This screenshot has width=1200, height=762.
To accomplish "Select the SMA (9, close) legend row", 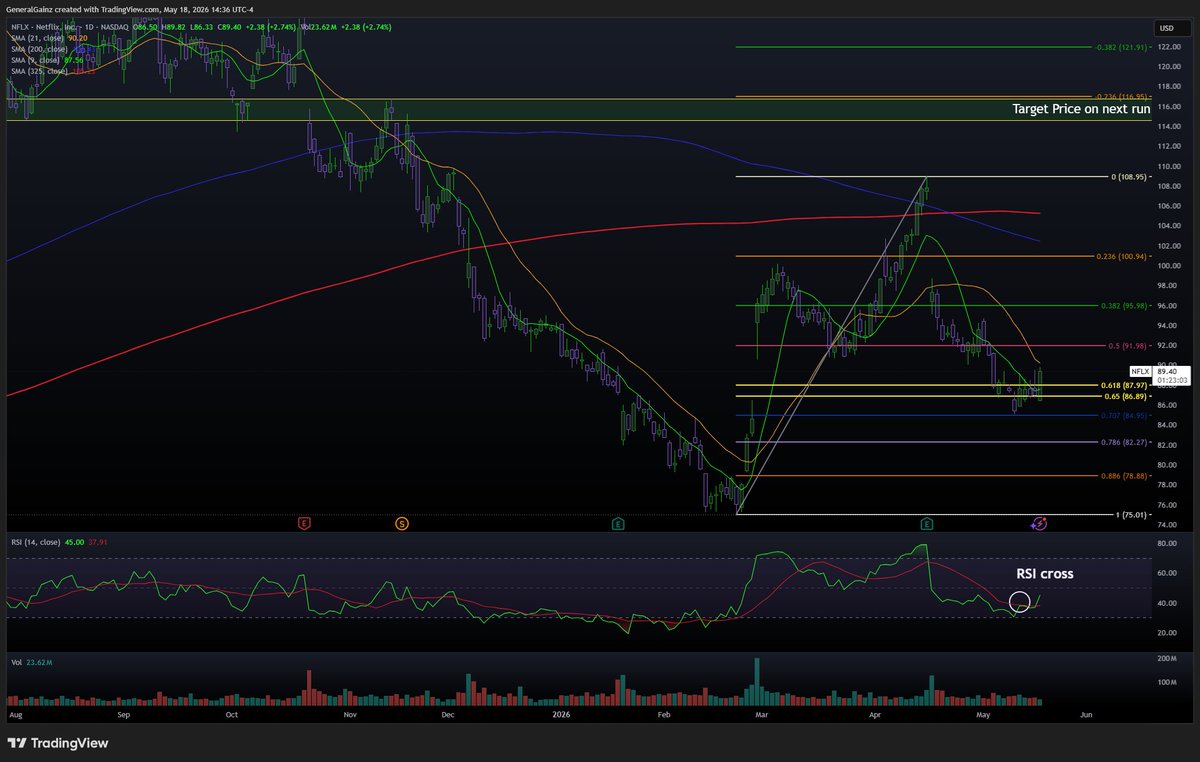I will pyautogui.click(x=49, y=60).
